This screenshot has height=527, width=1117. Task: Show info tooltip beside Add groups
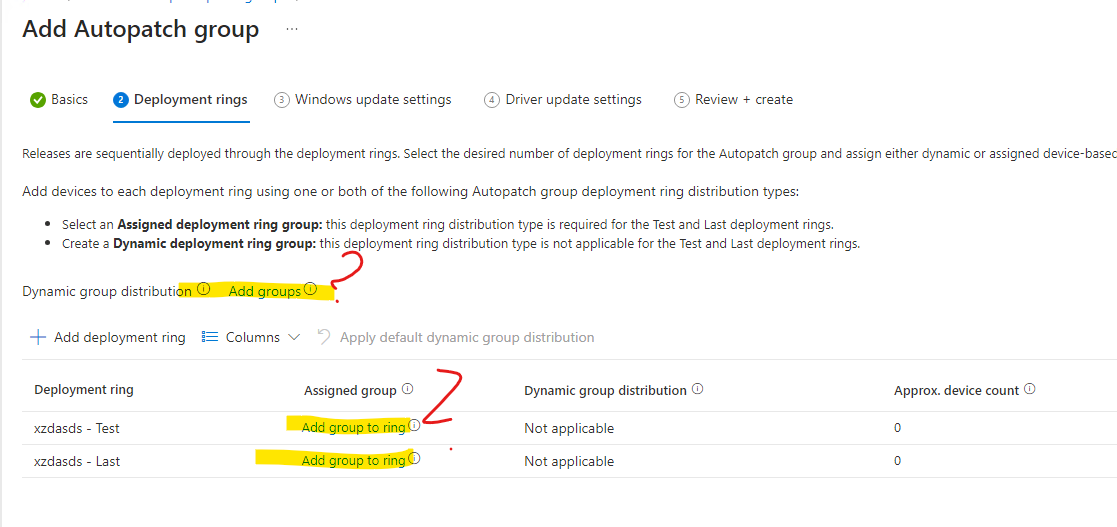(x=310, y=289)
